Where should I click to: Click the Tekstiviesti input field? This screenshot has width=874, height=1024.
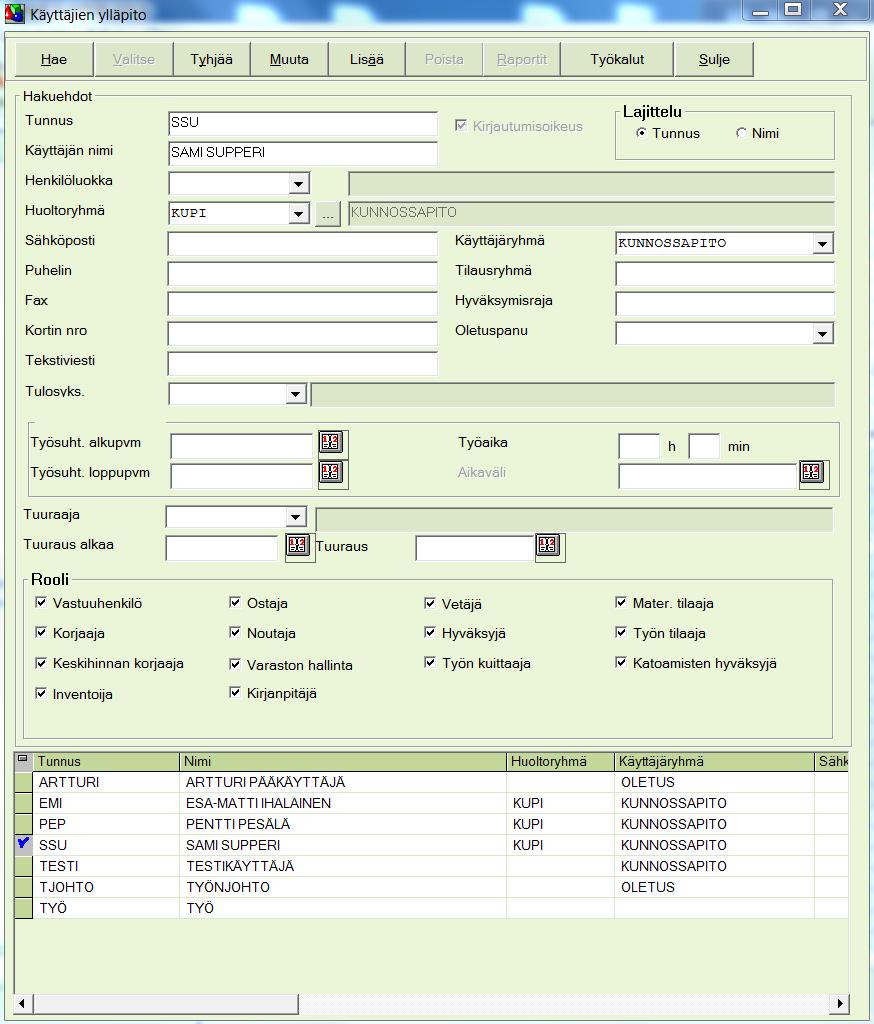point(302,363)
